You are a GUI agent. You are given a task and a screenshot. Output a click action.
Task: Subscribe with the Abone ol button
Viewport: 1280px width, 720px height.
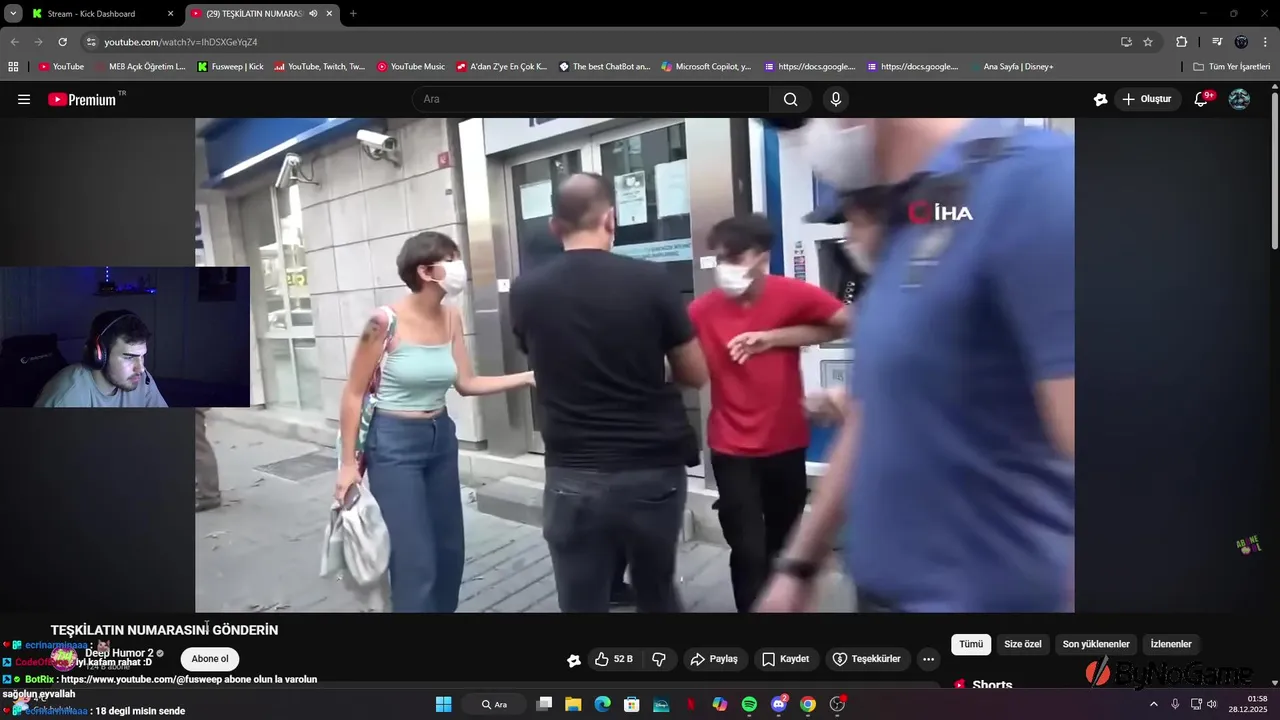(210, 659)
